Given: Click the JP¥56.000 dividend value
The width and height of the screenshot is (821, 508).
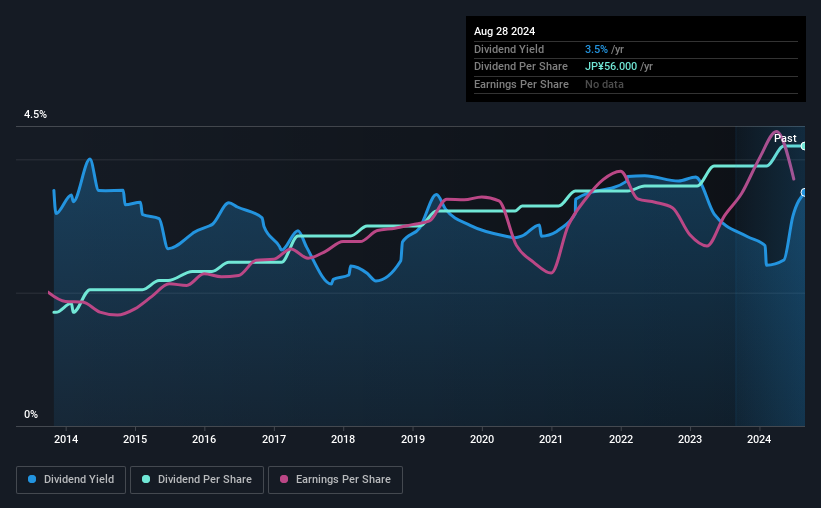Looking at the screenshot, I should pos(611,67).
